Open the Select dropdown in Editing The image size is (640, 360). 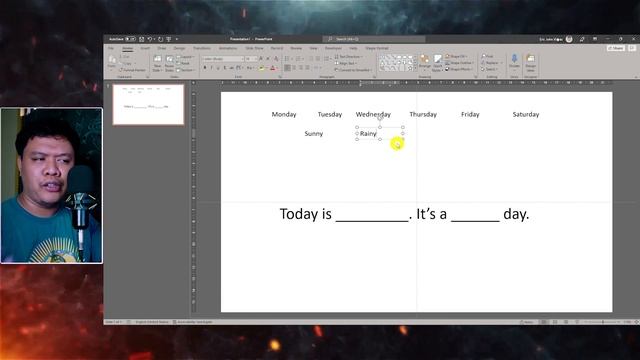(x=489, y=69)
